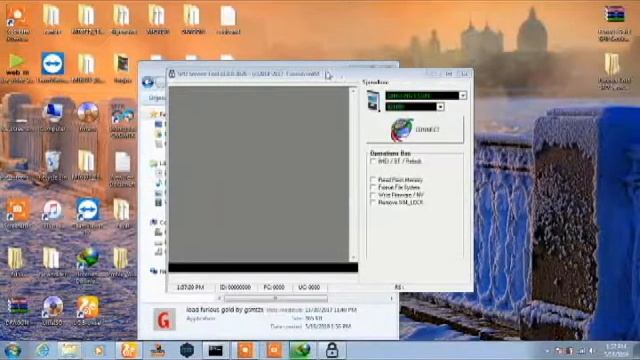640x360 pixels.
Task: Click the 'ID: 00000000' status field
Action: pyautogui.click(x=236, y=287)
